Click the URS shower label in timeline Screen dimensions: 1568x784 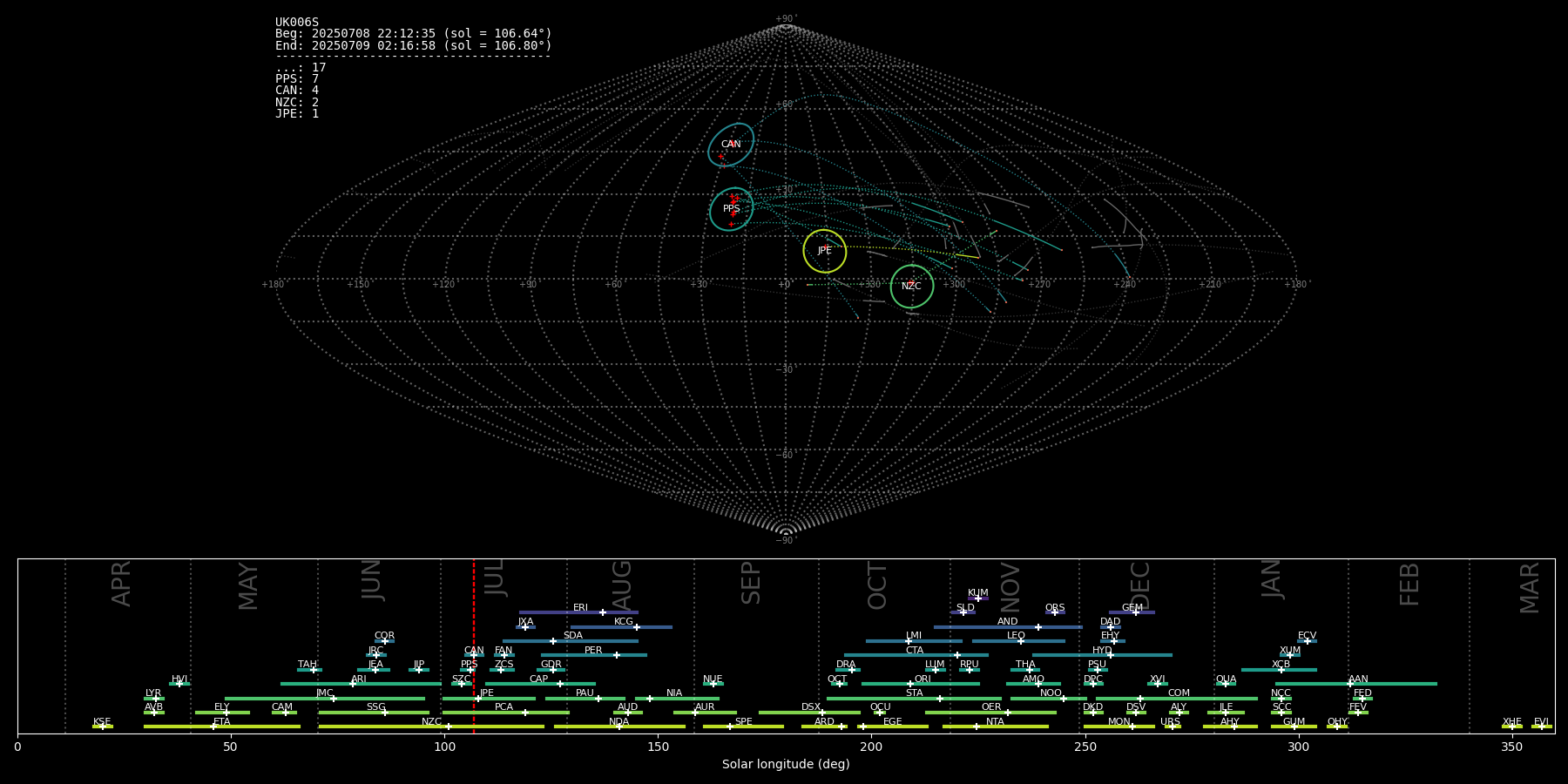1170,721
